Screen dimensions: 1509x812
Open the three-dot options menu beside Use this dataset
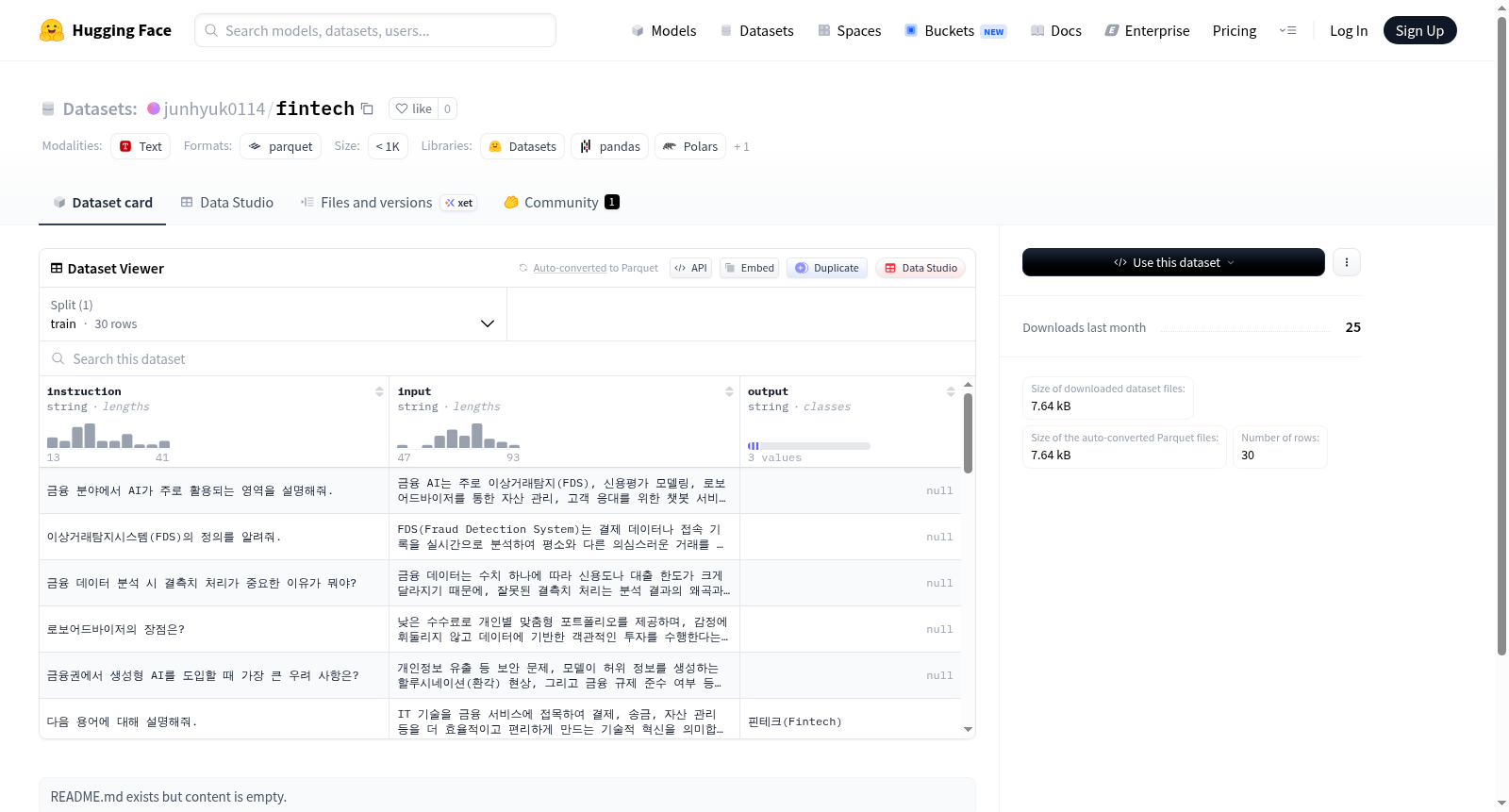click(1347, 262)
